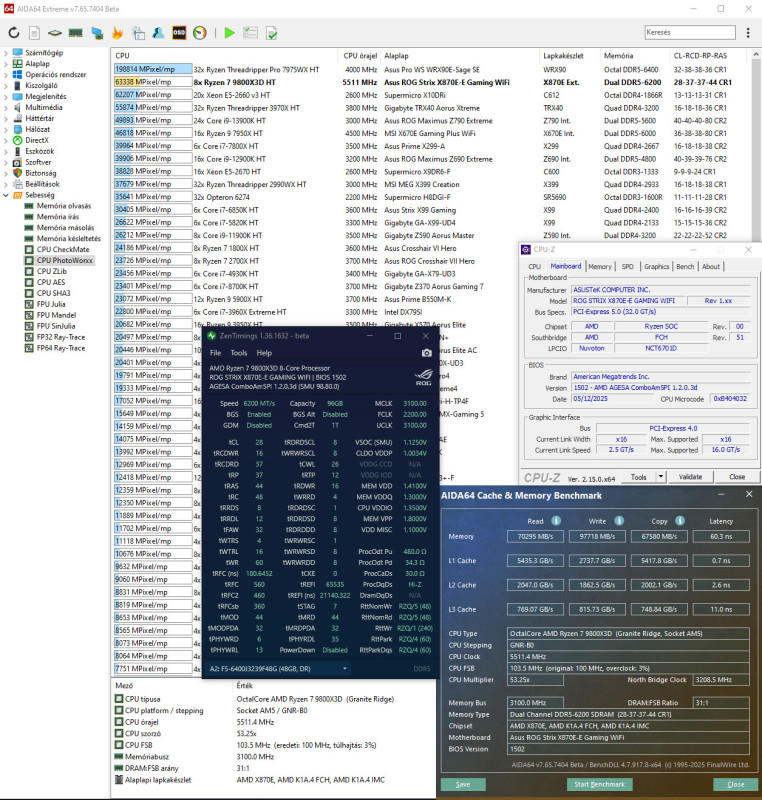Click the Tools button in CPU-Z
This screenshot has height=800, width=762.
click(639, 477)
